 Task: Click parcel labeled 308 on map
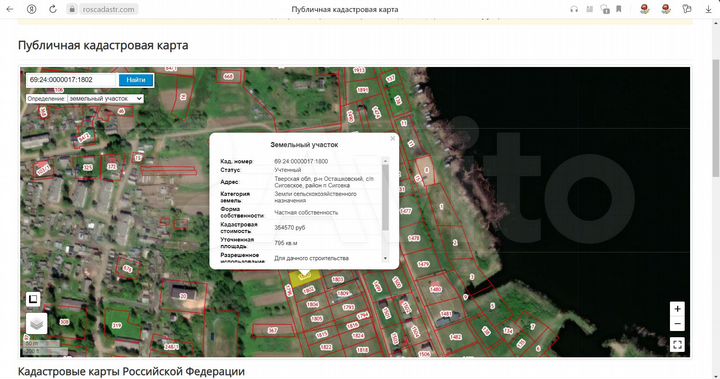(x=64, y=322)
